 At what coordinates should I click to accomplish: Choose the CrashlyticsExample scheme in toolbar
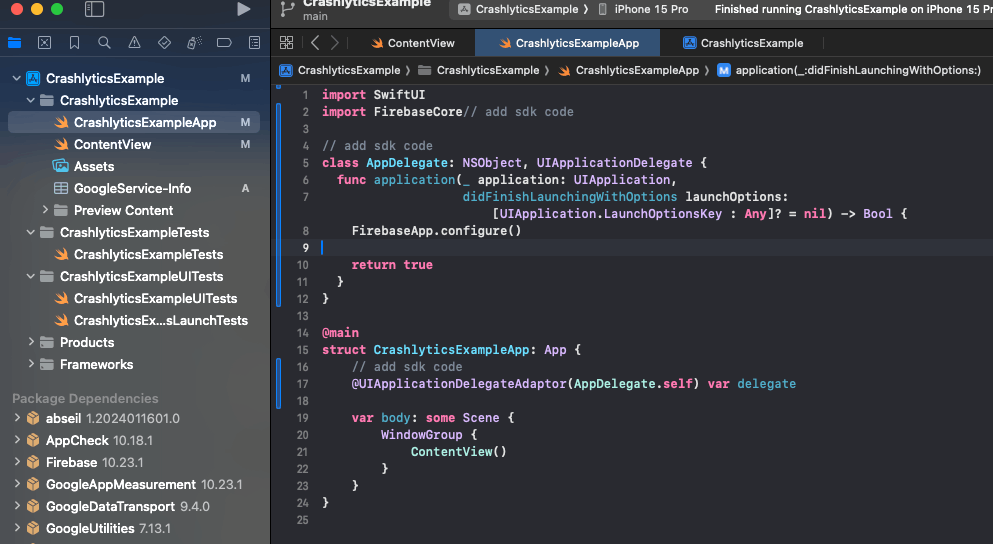(x=518, y=9)
